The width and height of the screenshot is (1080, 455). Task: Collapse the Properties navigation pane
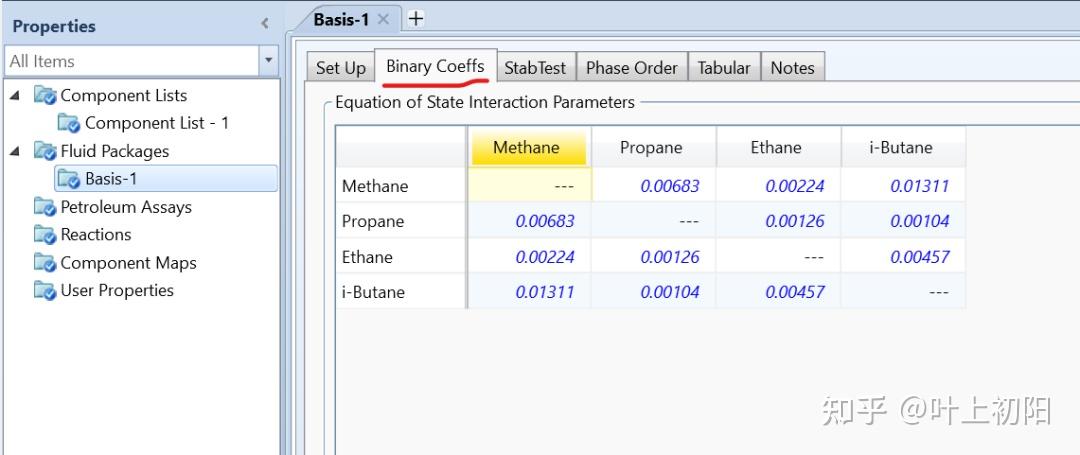(265, 24)
